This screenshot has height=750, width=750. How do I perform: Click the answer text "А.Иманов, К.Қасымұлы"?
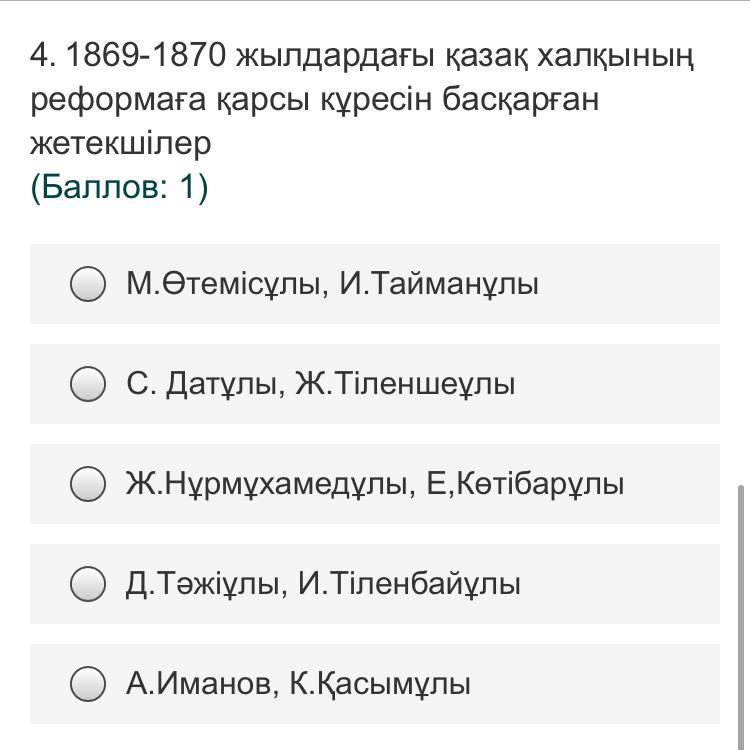click(298, 684)
